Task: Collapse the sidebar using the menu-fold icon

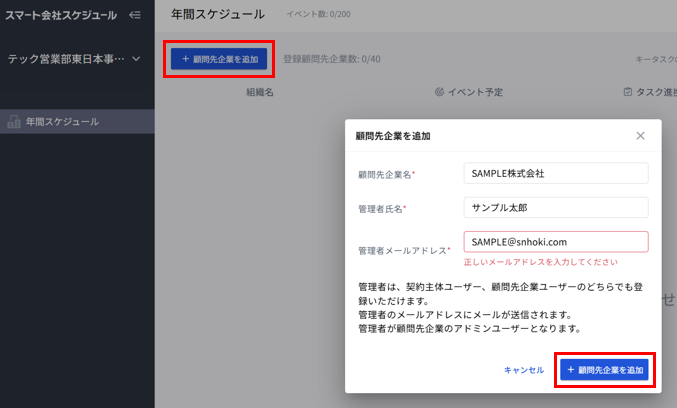Action: click(135, 15)
